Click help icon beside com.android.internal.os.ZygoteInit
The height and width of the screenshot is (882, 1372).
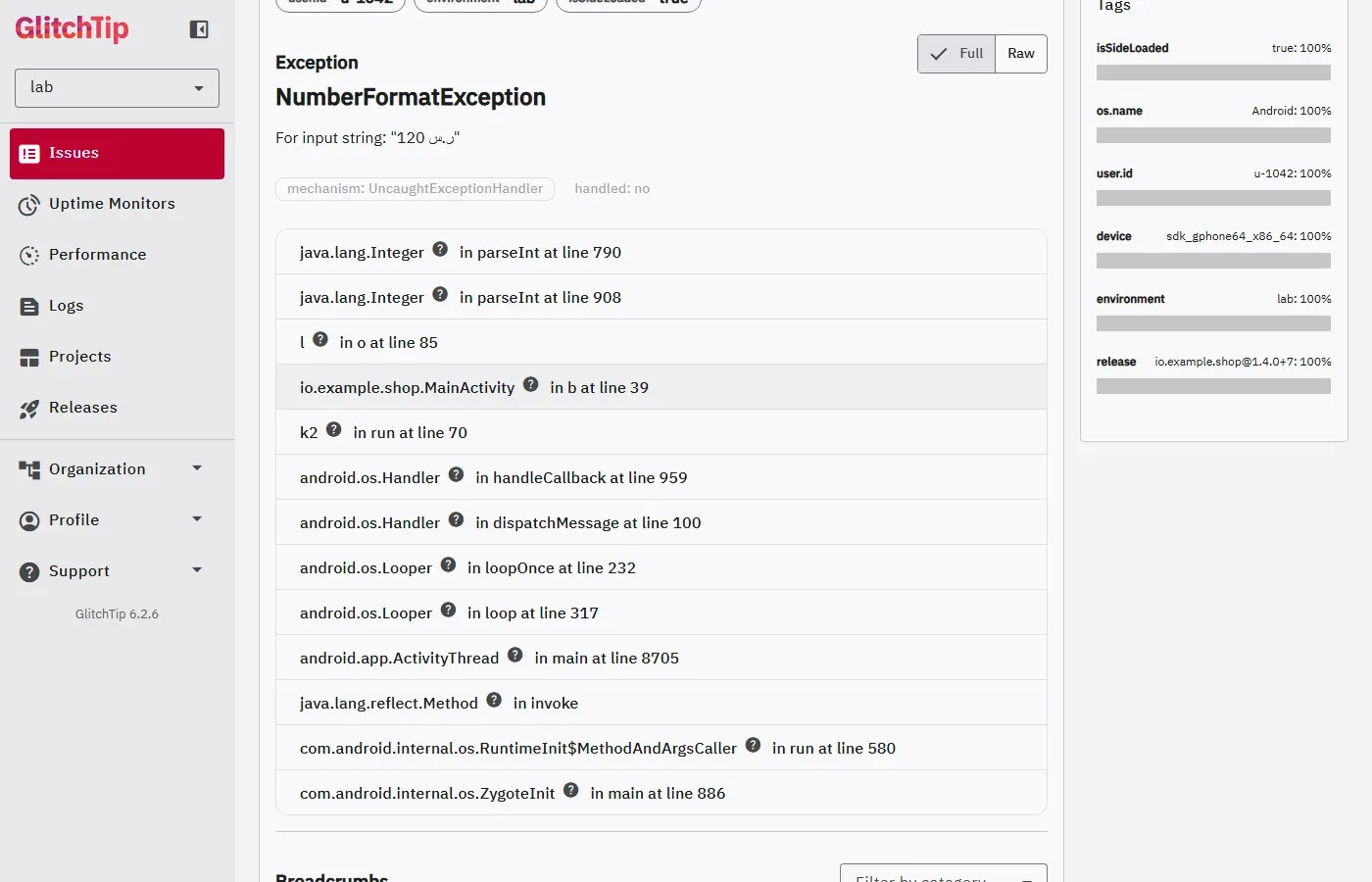coord(570,790)
